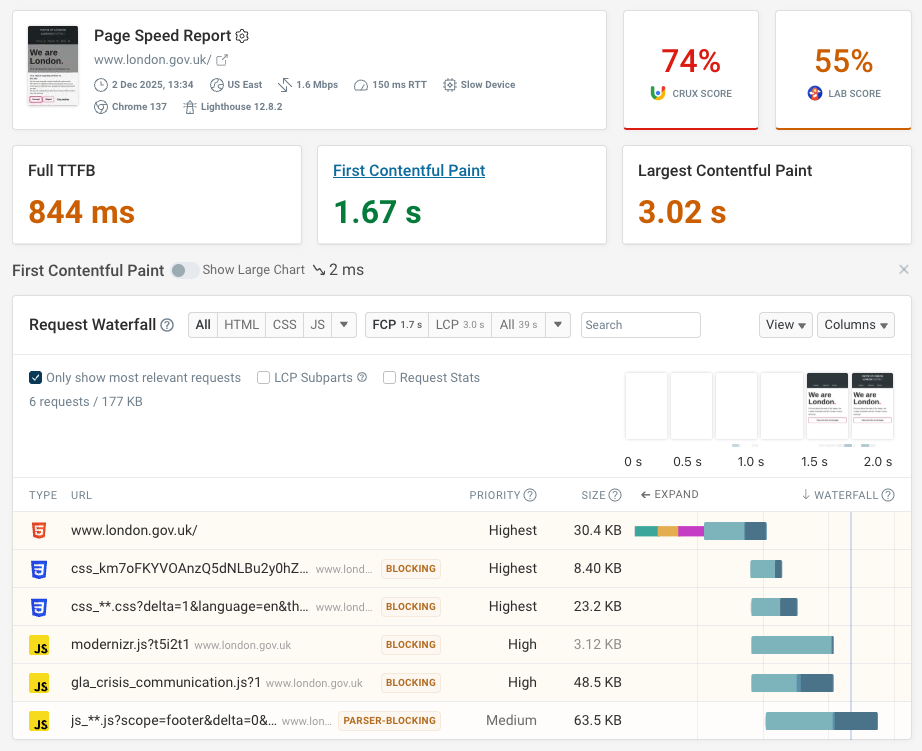Click the JS icon for modernizr.js row

pos(39,645)
